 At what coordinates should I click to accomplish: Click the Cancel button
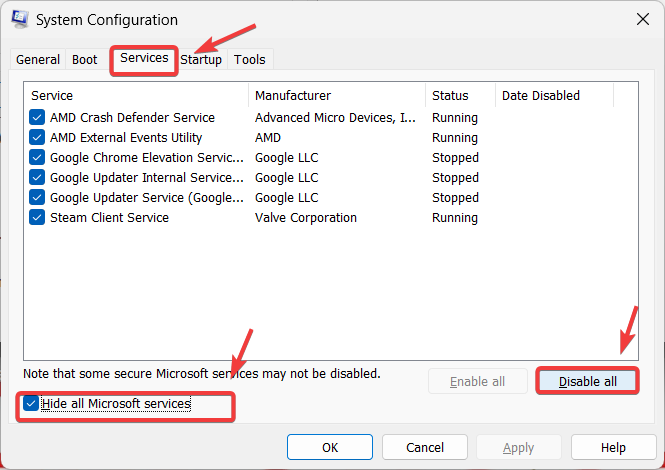[425, 447]
